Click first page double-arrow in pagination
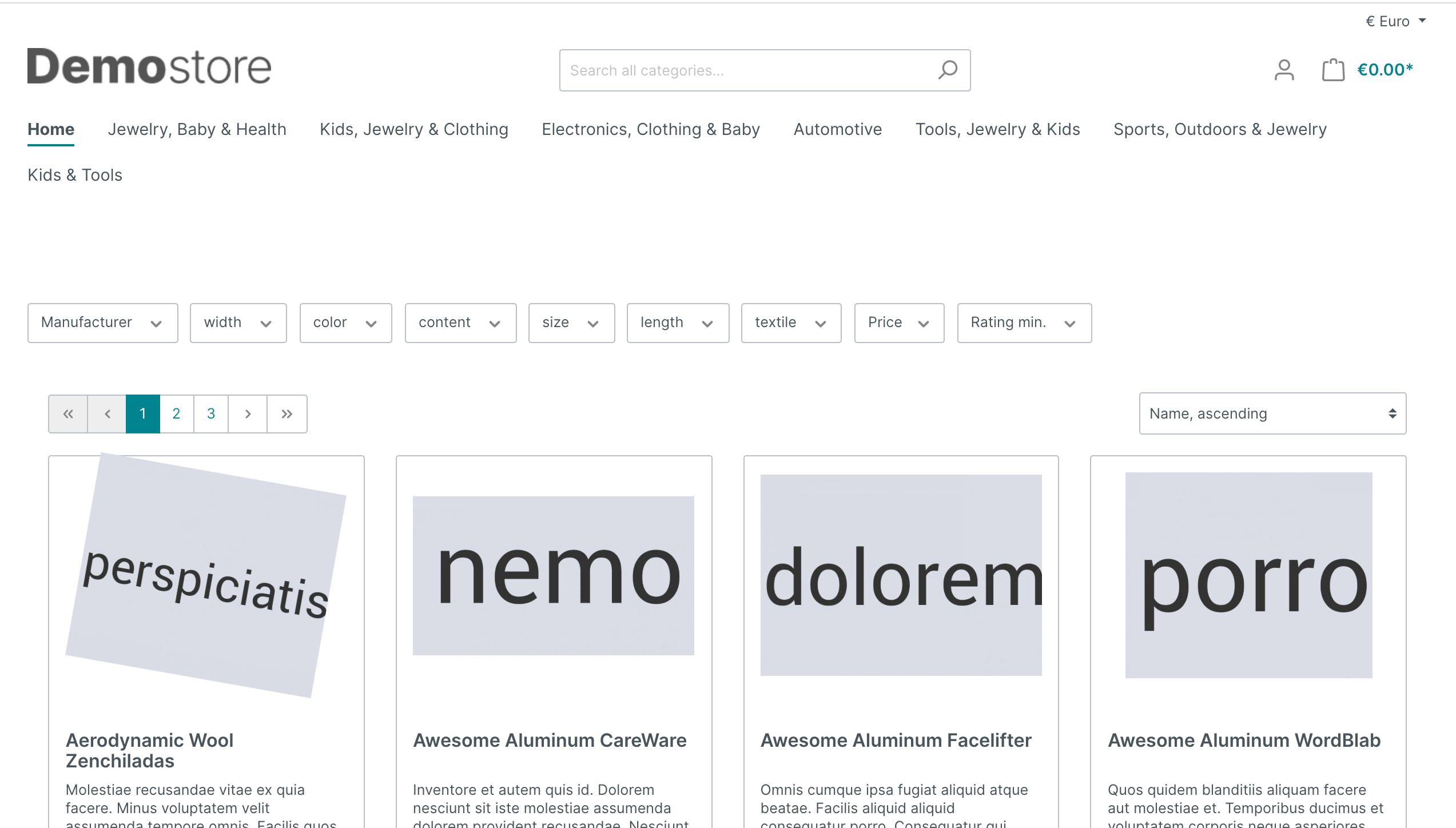The image size is (1456, 828). click(68, 414)
